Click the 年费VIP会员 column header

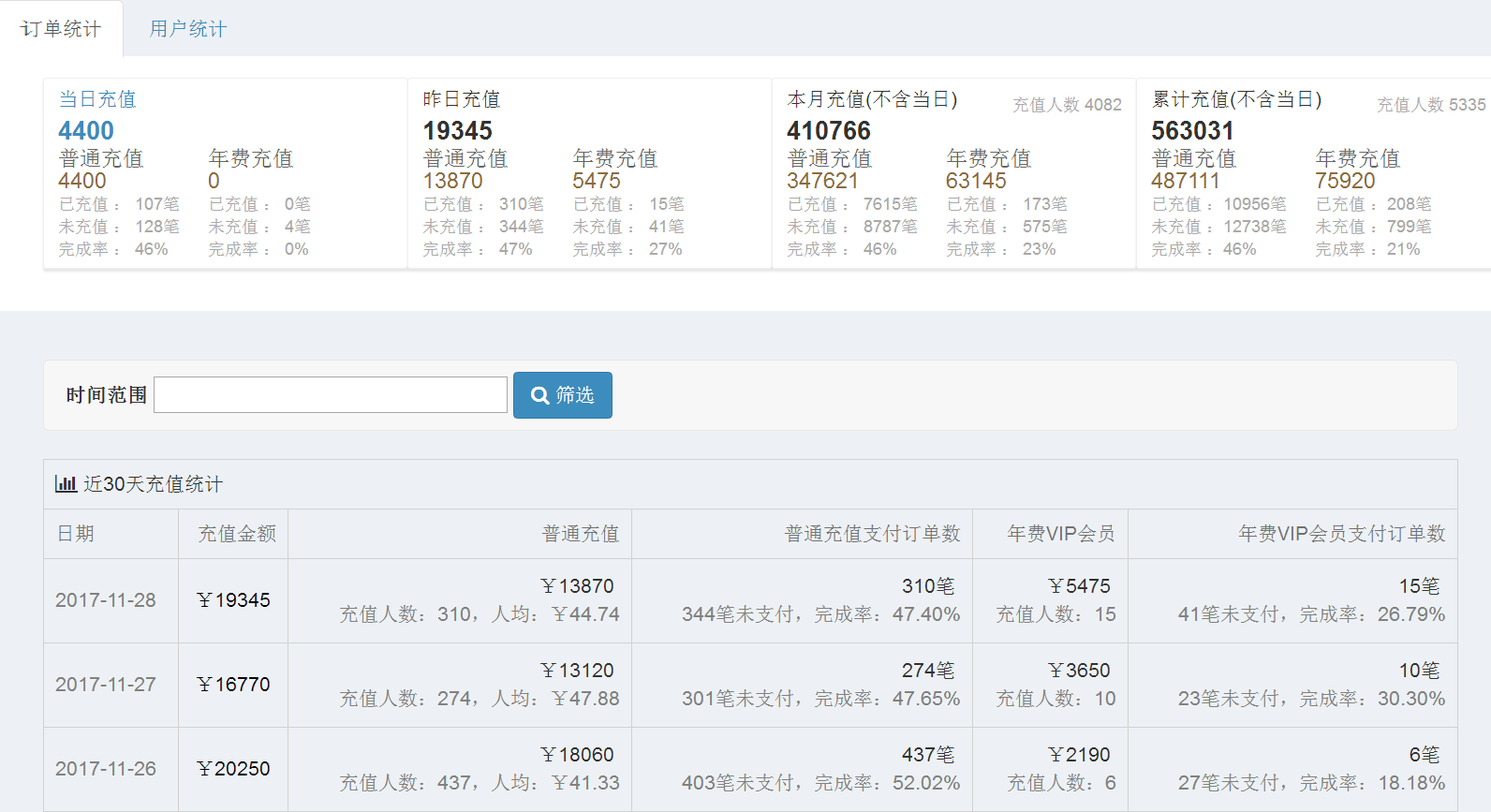(1061, 534)
